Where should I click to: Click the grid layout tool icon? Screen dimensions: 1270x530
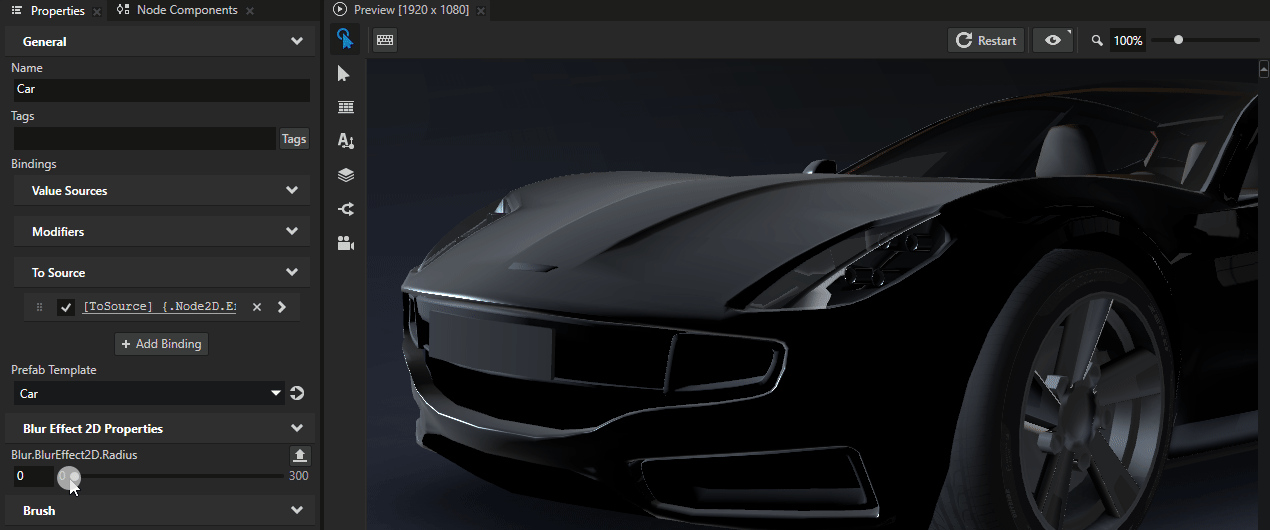(345, 107)
